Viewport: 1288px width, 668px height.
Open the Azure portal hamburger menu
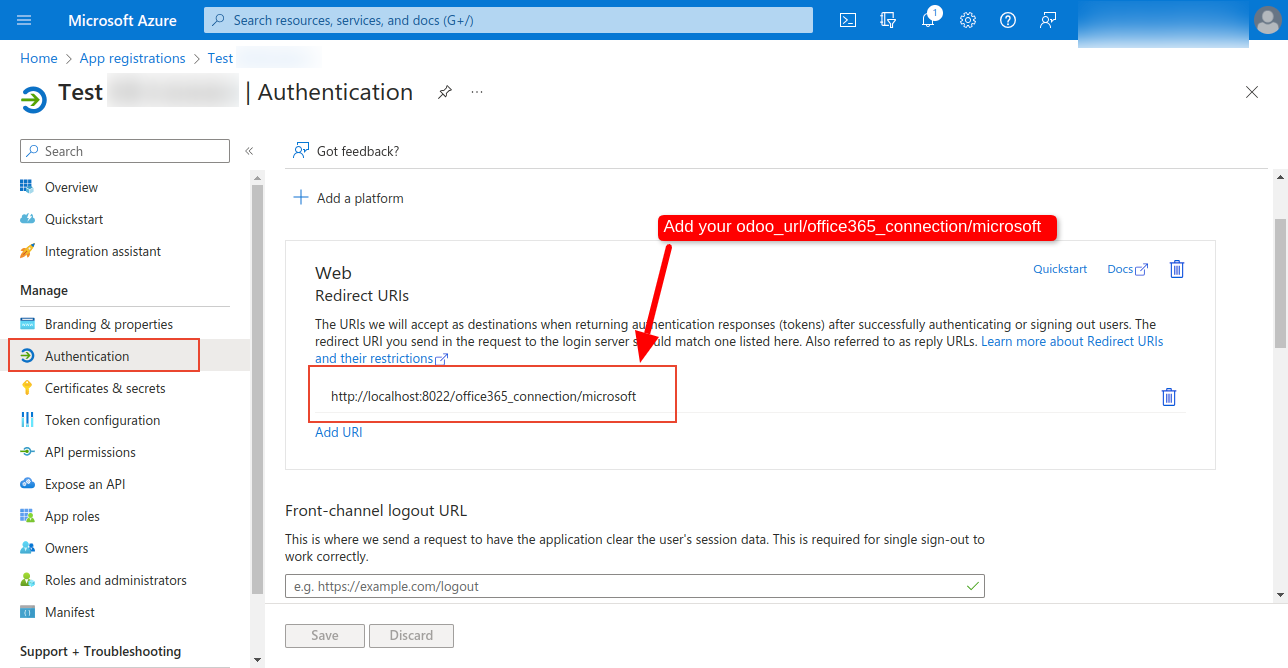[24, 20]
